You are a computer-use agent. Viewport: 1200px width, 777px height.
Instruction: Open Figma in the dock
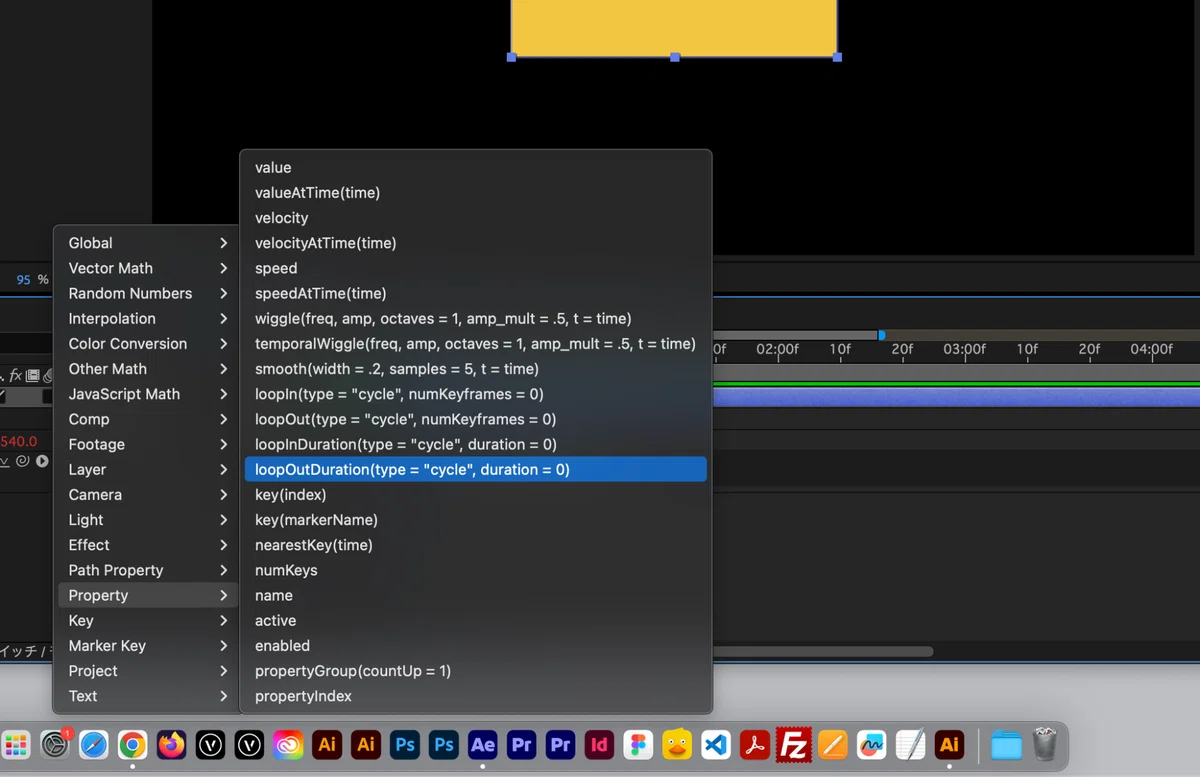tap(638, 745)
